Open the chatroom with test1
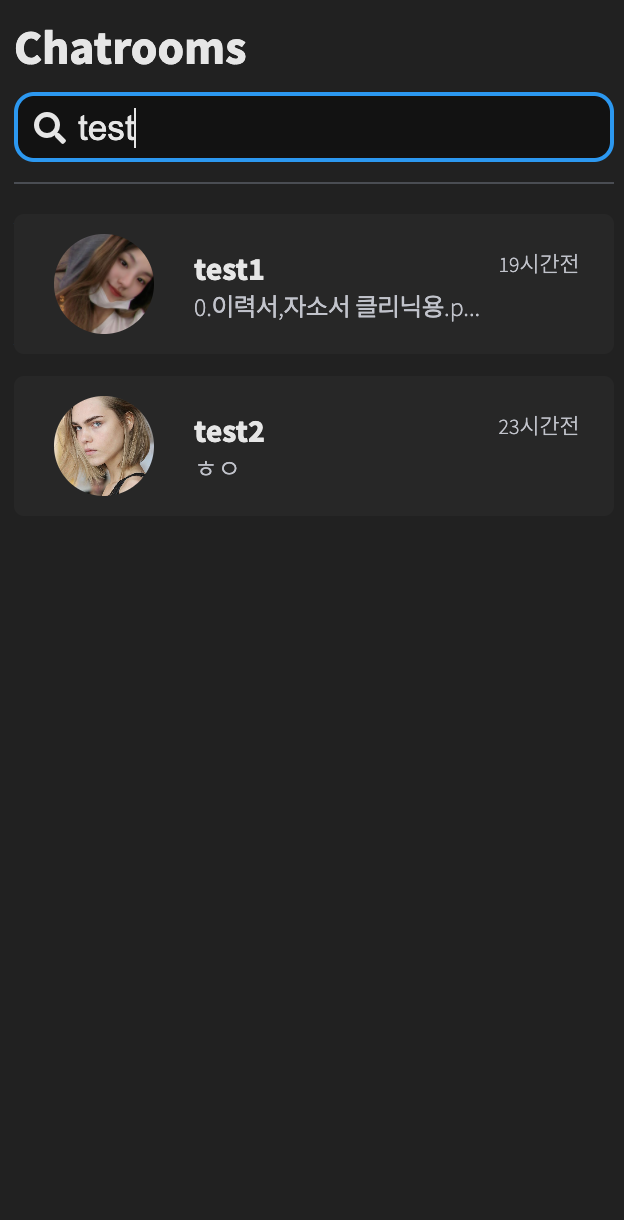Image resolution: width=624 pixels, height=1220 pixels. [312, 283]
